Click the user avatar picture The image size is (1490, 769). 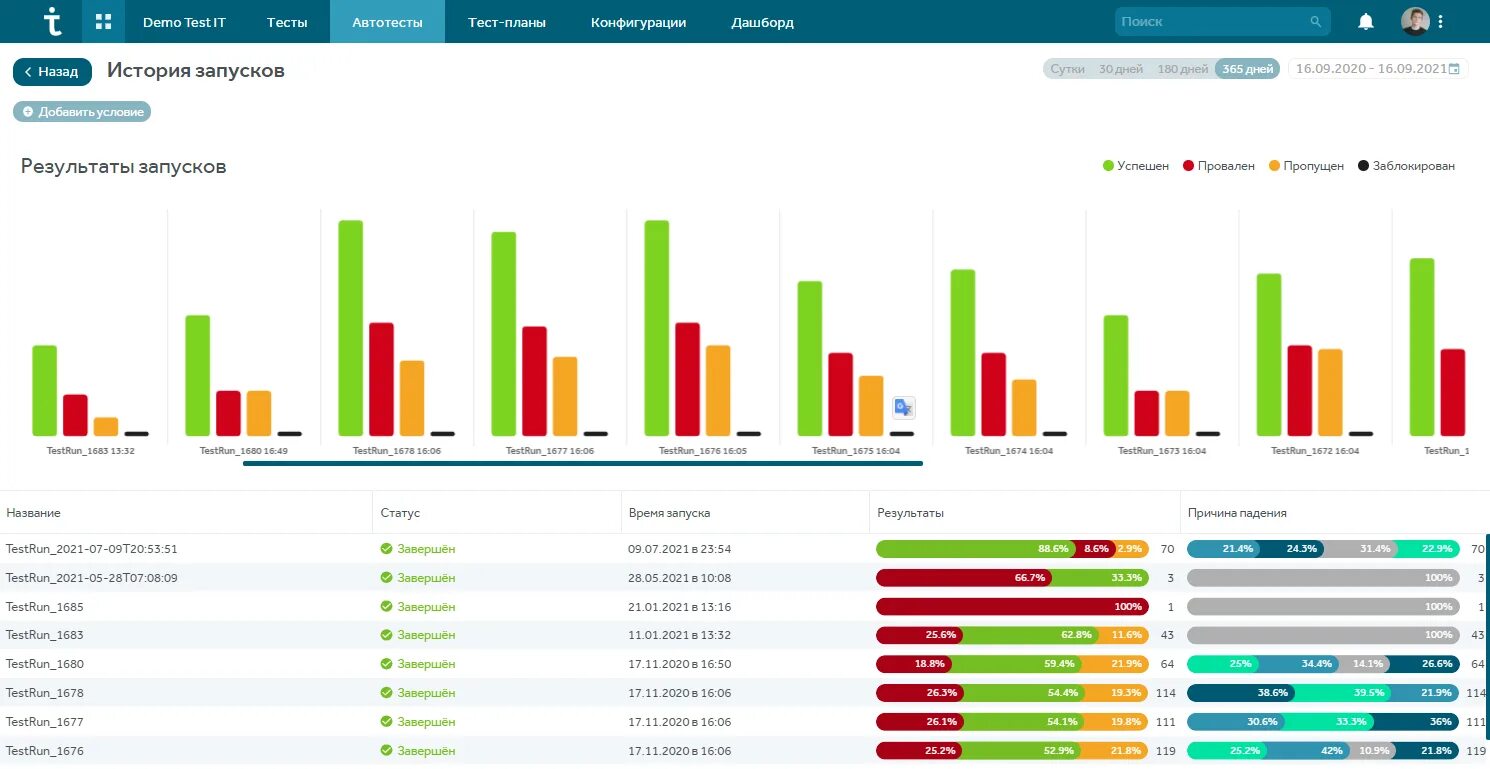pyautogui.click(x=1414, y=21)
